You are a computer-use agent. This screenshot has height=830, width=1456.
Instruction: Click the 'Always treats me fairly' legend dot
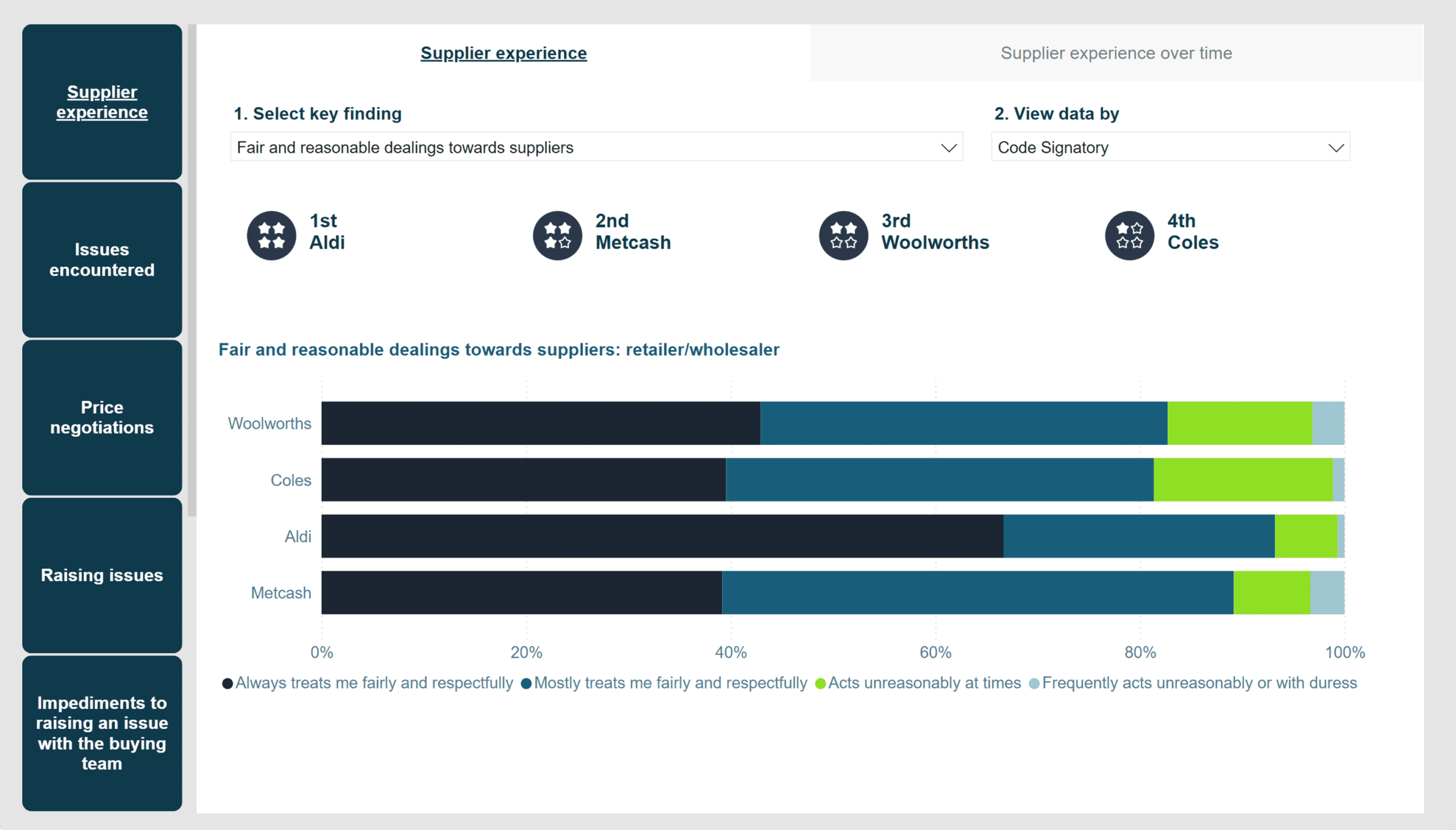(x=227, y=683)
